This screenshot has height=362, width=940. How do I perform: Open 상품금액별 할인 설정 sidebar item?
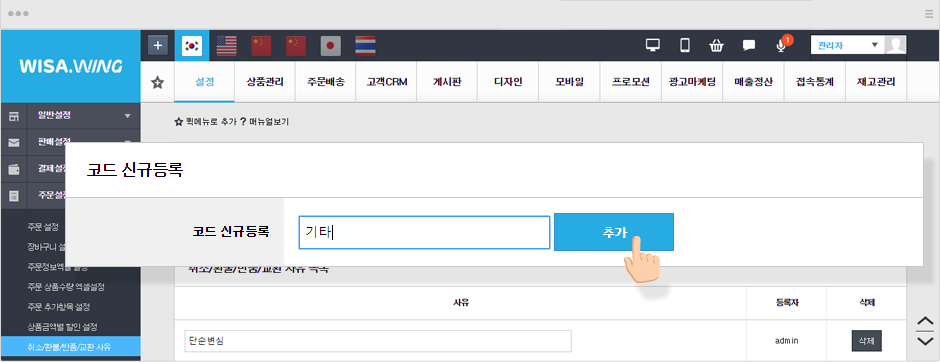tap(62, 327)
